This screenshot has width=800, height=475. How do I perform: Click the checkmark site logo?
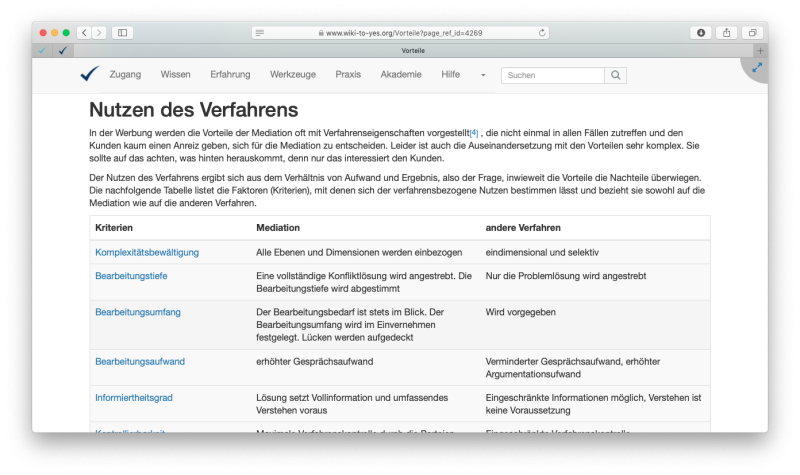[90, 74]
